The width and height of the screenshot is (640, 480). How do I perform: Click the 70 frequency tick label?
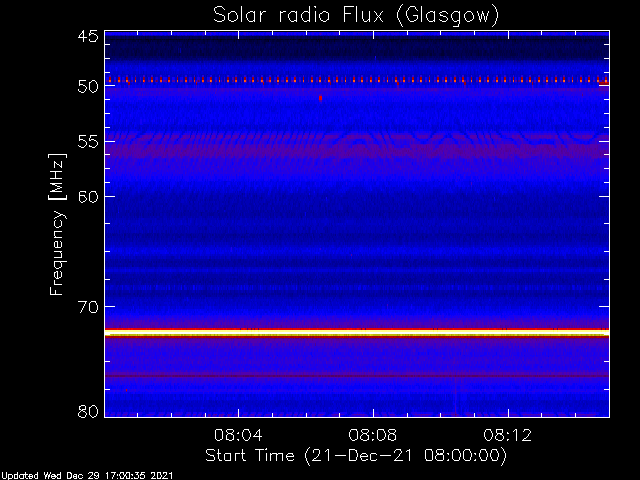click(88, 307)
